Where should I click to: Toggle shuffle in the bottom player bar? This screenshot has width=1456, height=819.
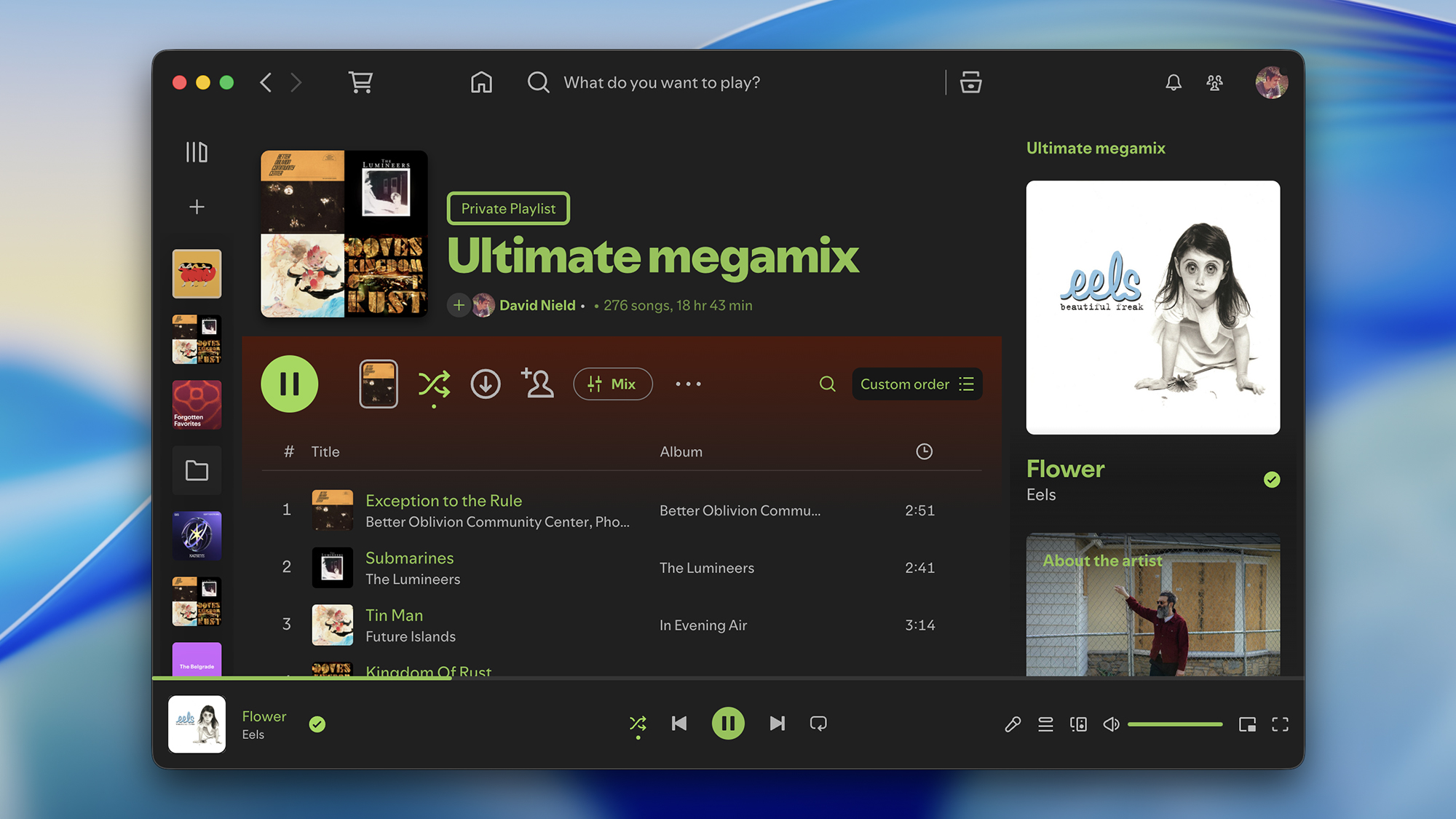point(638,723)
